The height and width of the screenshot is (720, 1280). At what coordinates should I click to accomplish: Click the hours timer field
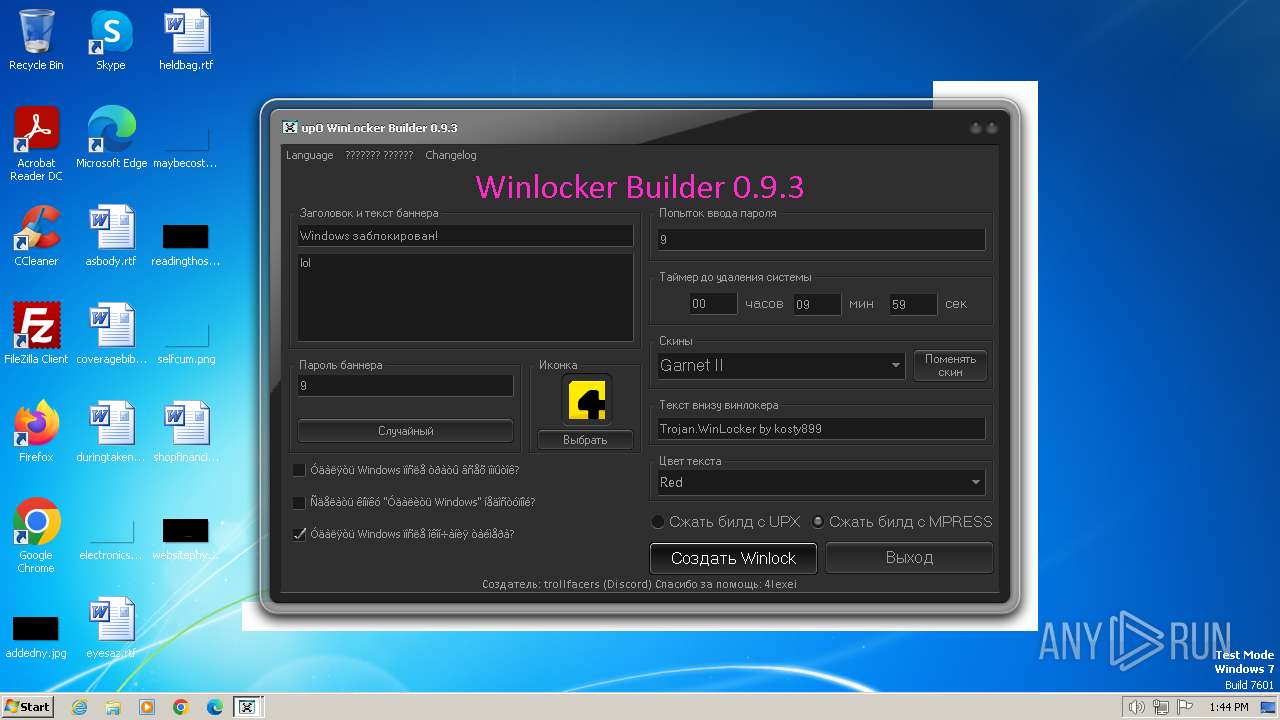tap(713, 304)
